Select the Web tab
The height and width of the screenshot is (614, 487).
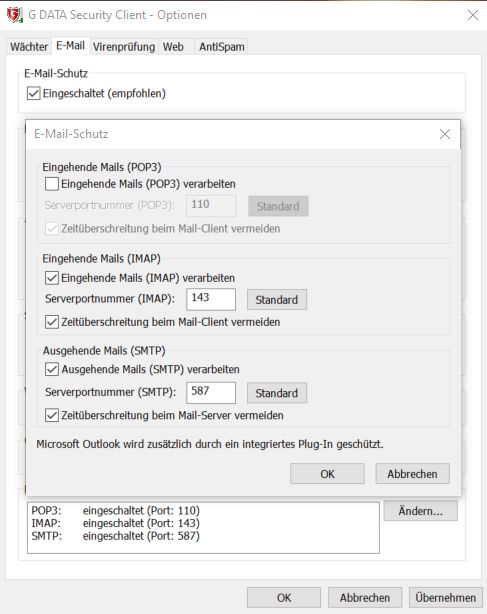point(173,47)
